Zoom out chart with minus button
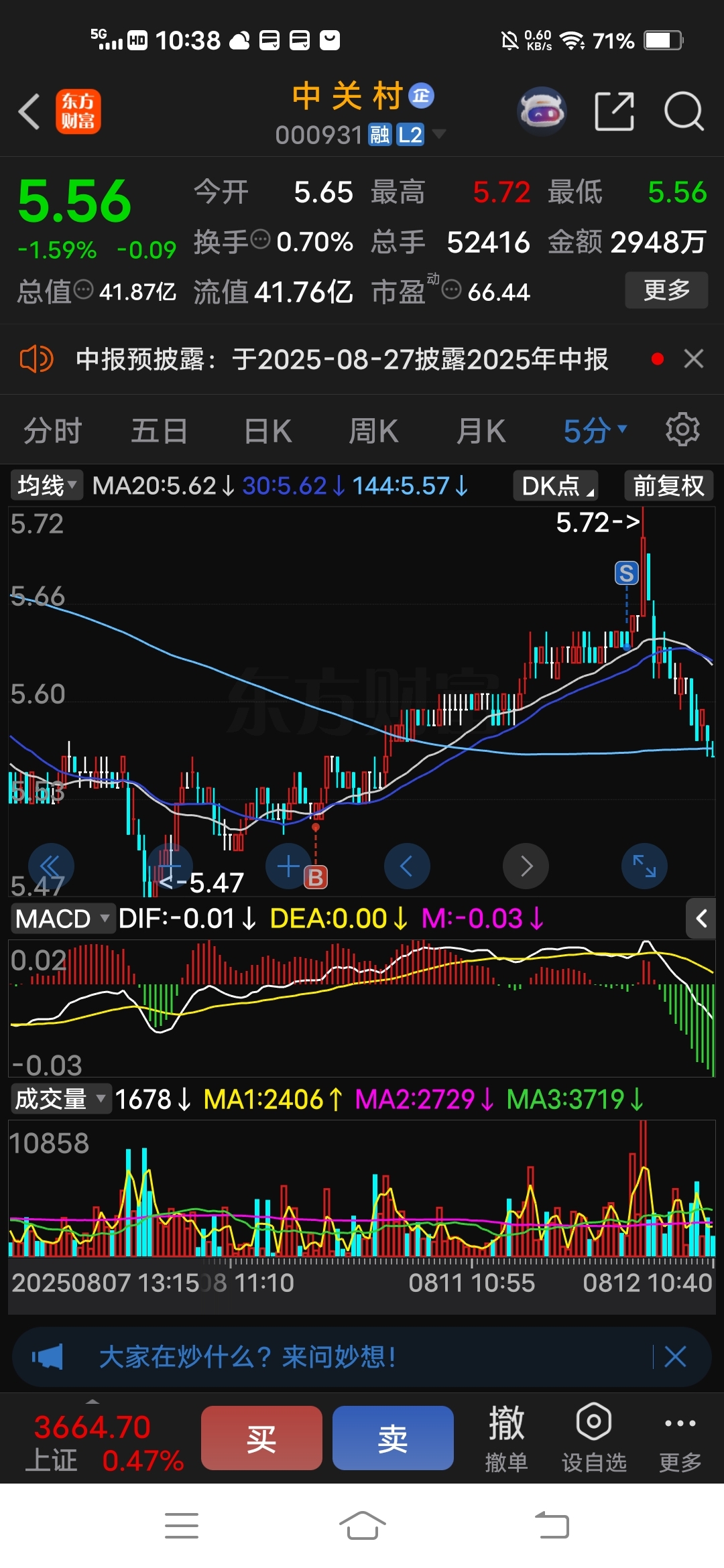724x1568 pixels. [x=170, y=866]
